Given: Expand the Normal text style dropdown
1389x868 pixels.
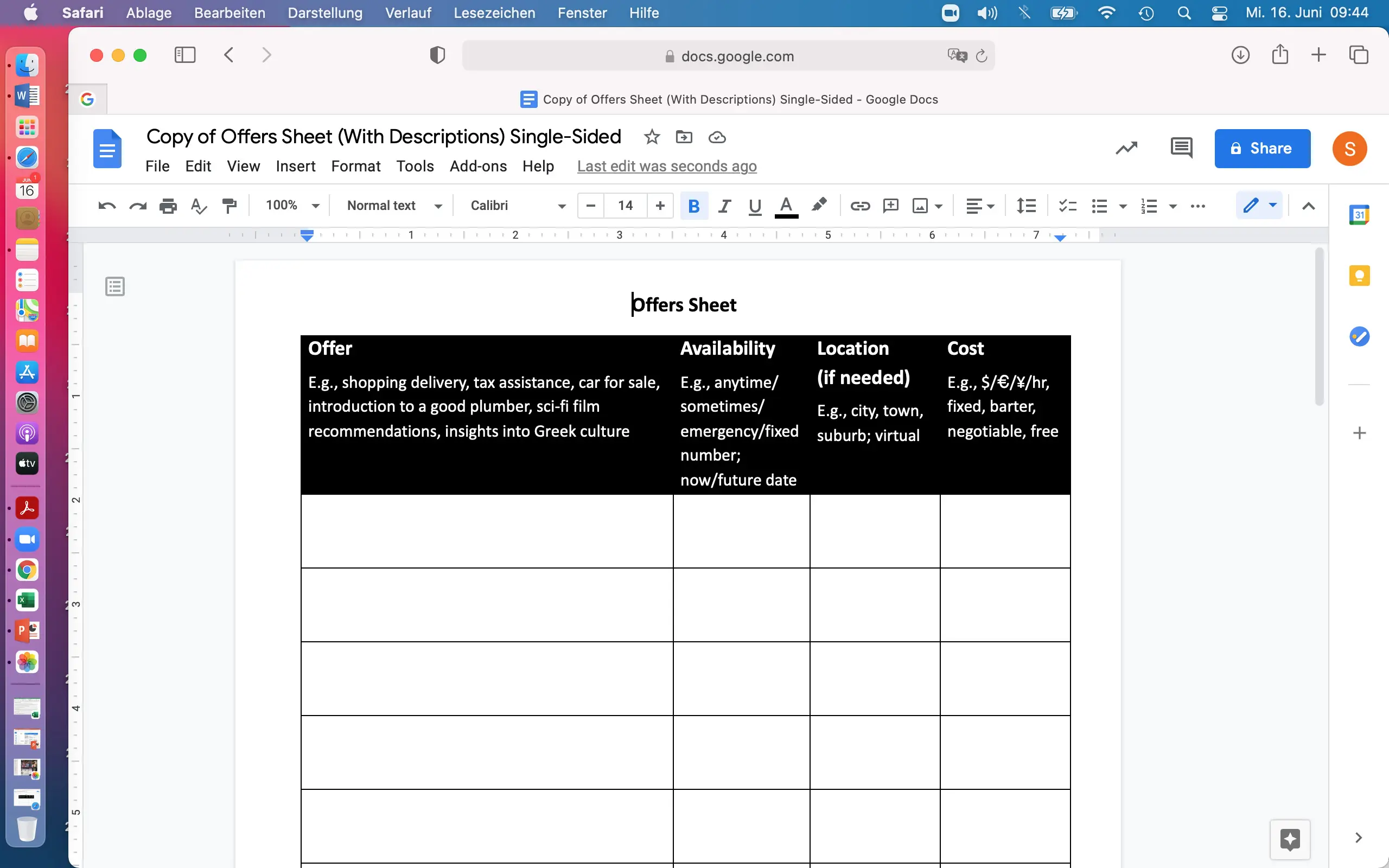Looking at the screenshot, I should [x=394, y=206].
